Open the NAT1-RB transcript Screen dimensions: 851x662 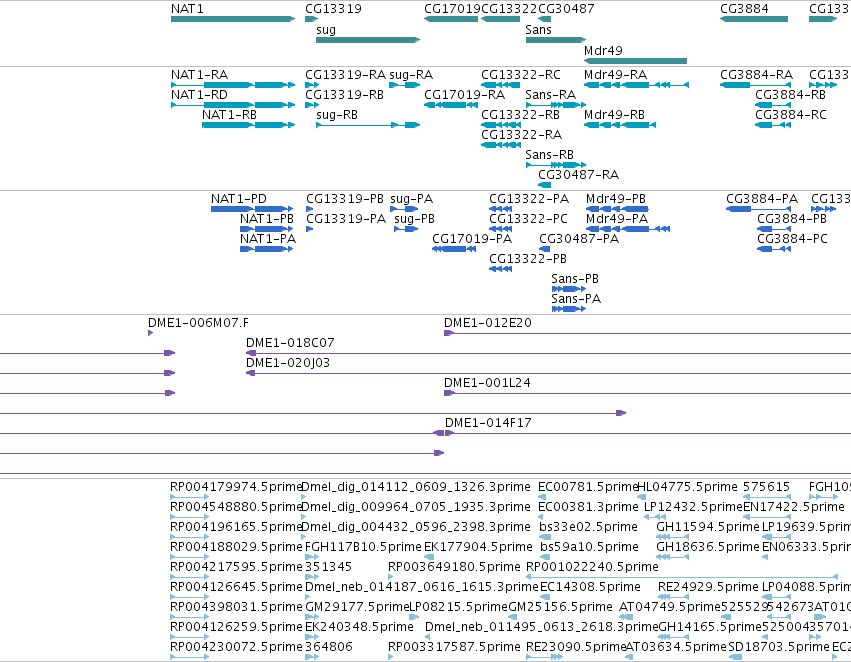(248, 125)
